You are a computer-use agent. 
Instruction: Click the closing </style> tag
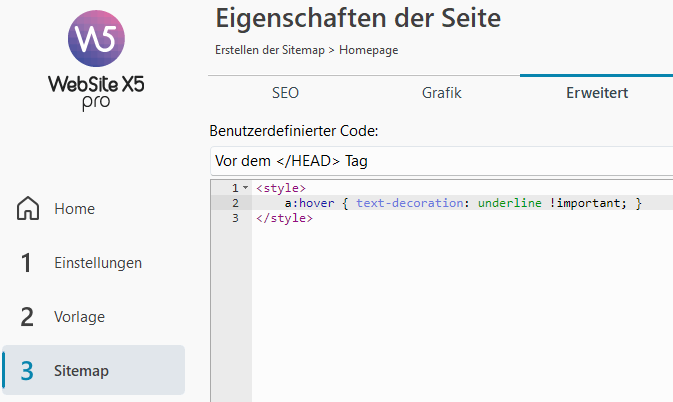(284, 218)
